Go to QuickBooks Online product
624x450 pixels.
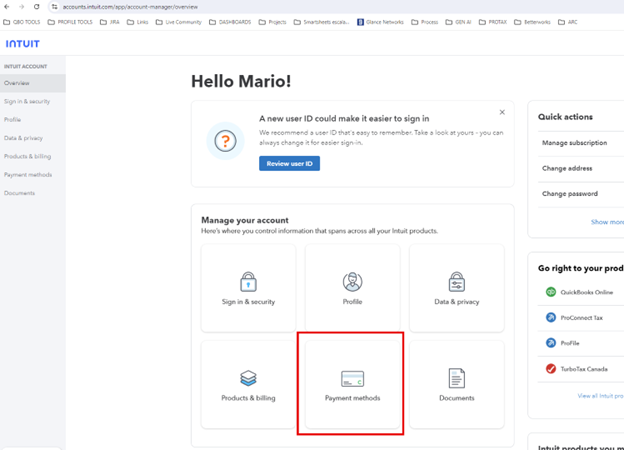(x=581, y=292)
